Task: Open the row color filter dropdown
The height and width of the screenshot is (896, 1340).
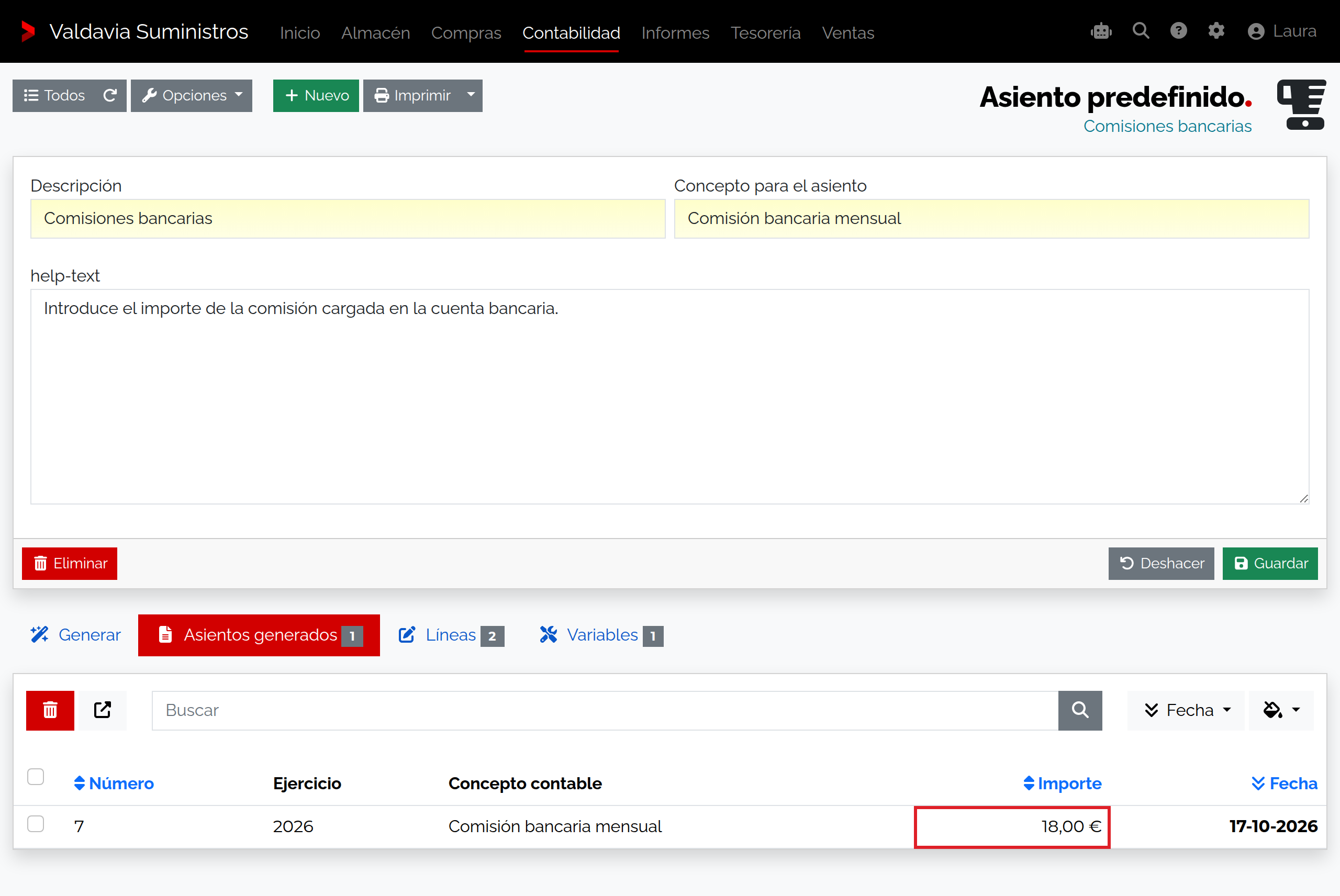Action: point(1281,710)
